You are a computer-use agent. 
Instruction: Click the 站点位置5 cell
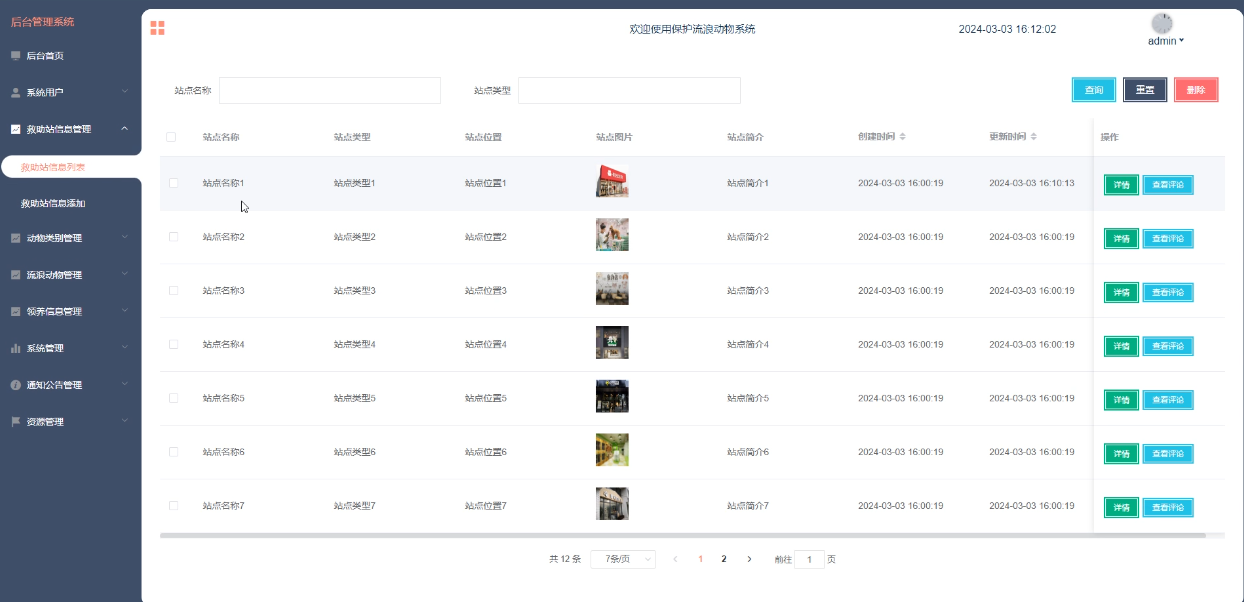point(486,398)
